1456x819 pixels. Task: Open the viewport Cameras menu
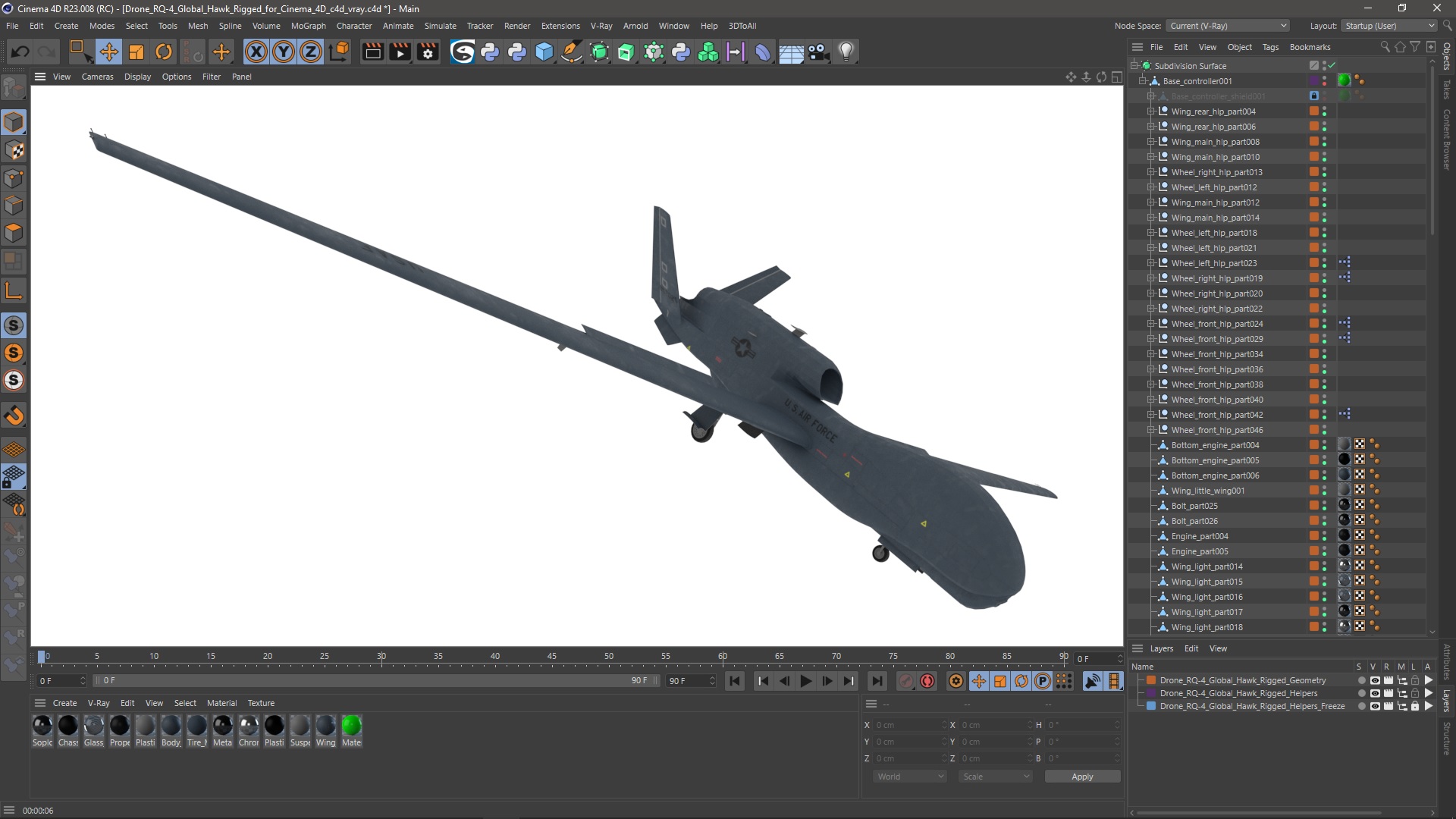click(97, 77)
